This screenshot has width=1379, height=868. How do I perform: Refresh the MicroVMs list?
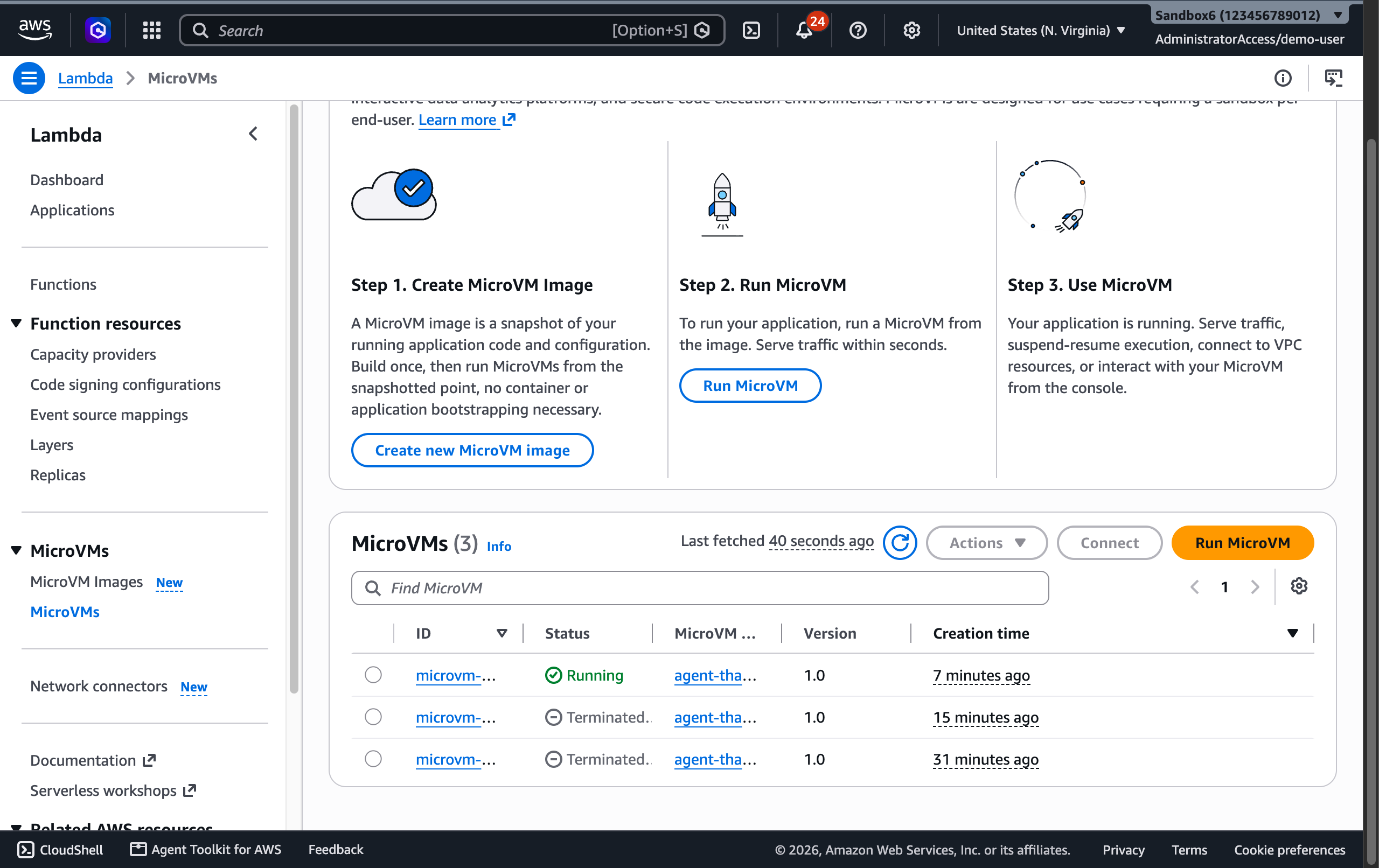click(900, 542)
